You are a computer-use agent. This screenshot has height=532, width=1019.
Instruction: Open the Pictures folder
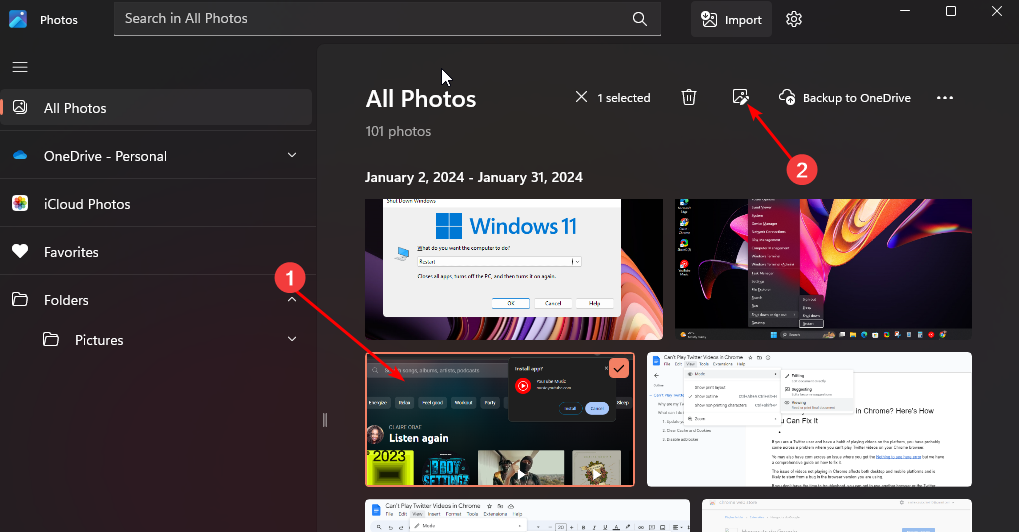click(156, 340)
